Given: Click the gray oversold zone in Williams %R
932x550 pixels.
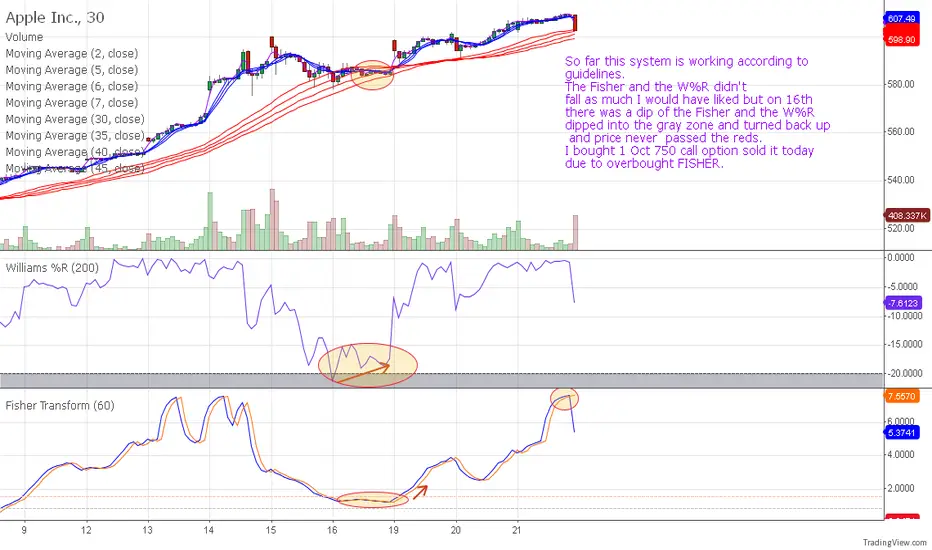Looking at the screenshot, I should [440, 380].
